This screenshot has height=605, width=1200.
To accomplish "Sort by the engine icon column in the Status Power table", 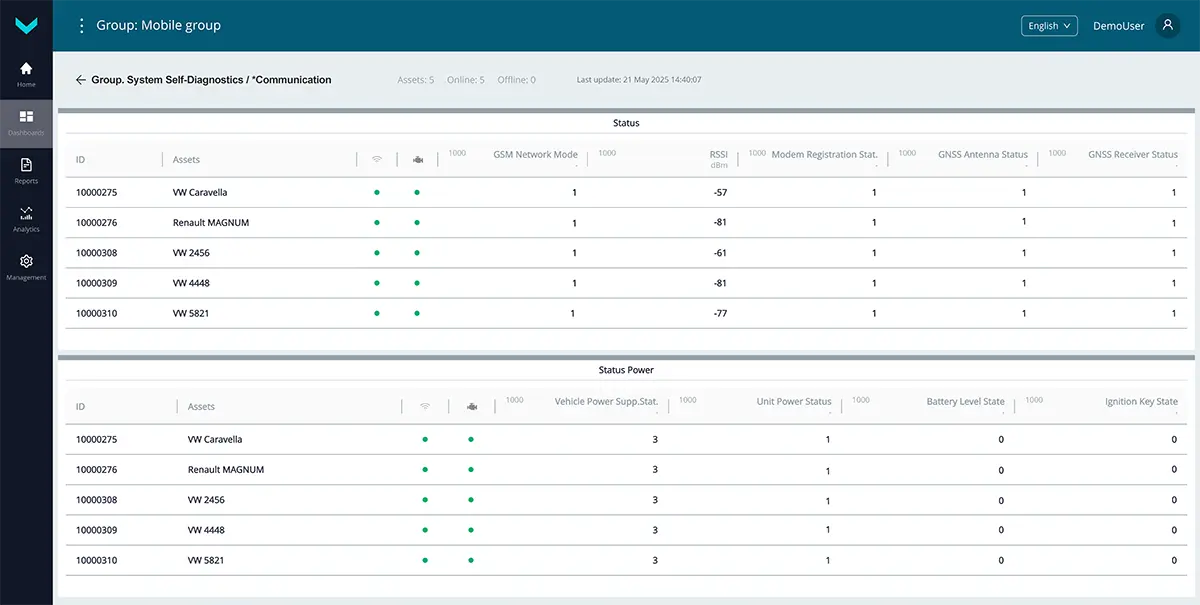I will click(472, 407).
